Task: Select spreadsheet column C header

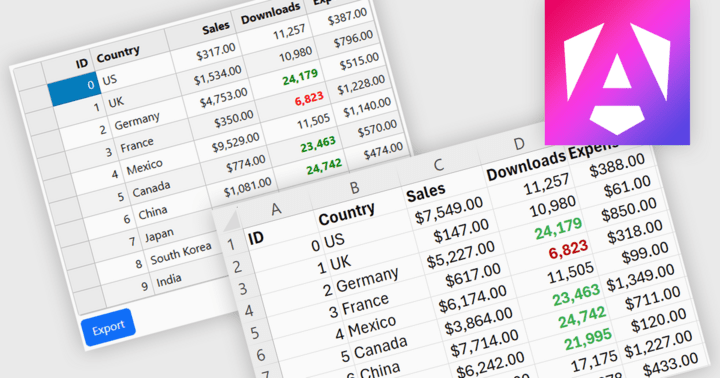Action: point(439,165)
